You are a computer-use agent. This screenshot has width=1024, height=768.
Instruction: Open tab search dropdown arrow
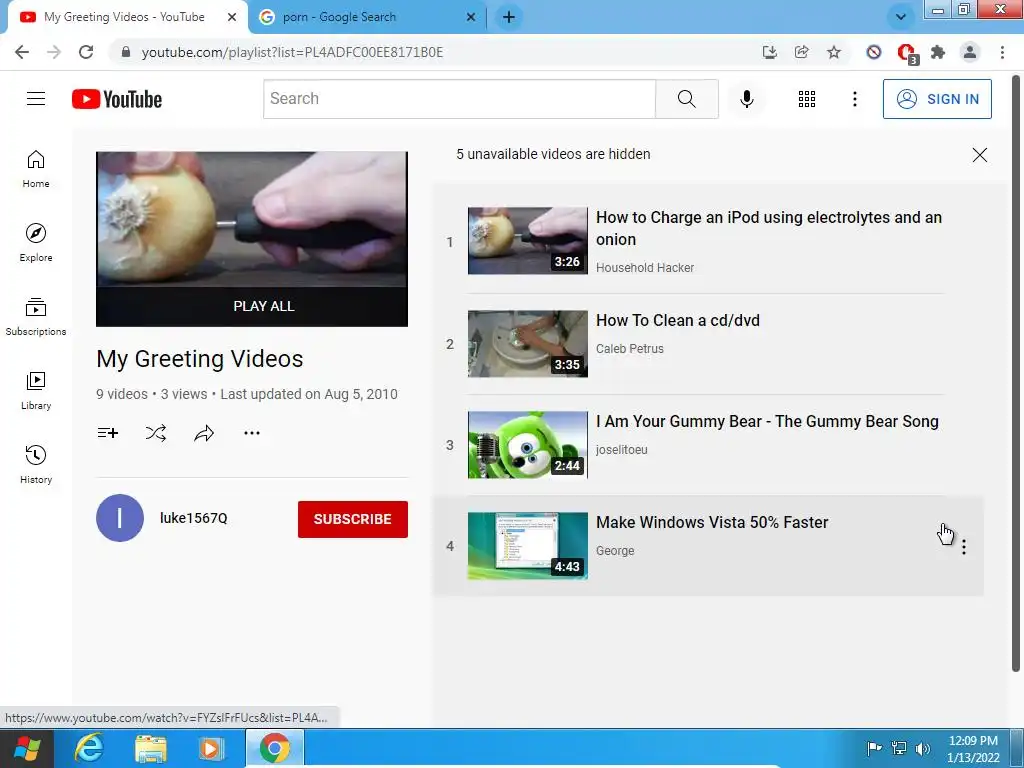(x=901, y=17)
